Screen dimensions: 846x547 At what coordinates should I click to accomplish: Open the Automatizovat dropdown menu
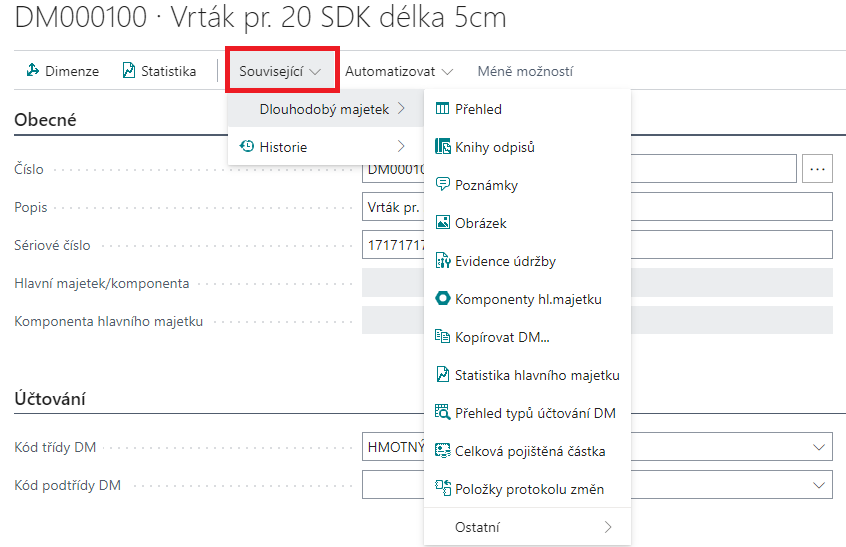tap(399, 72)
